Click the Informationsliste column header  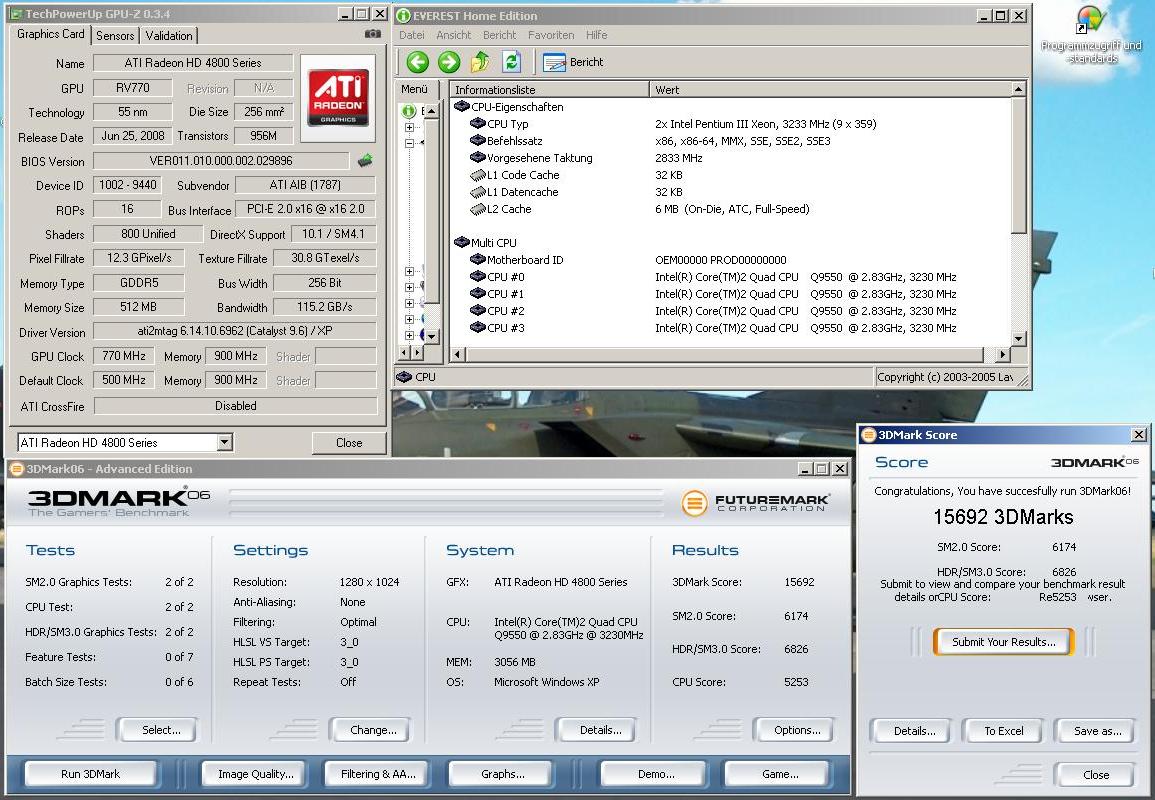[549, 89]
